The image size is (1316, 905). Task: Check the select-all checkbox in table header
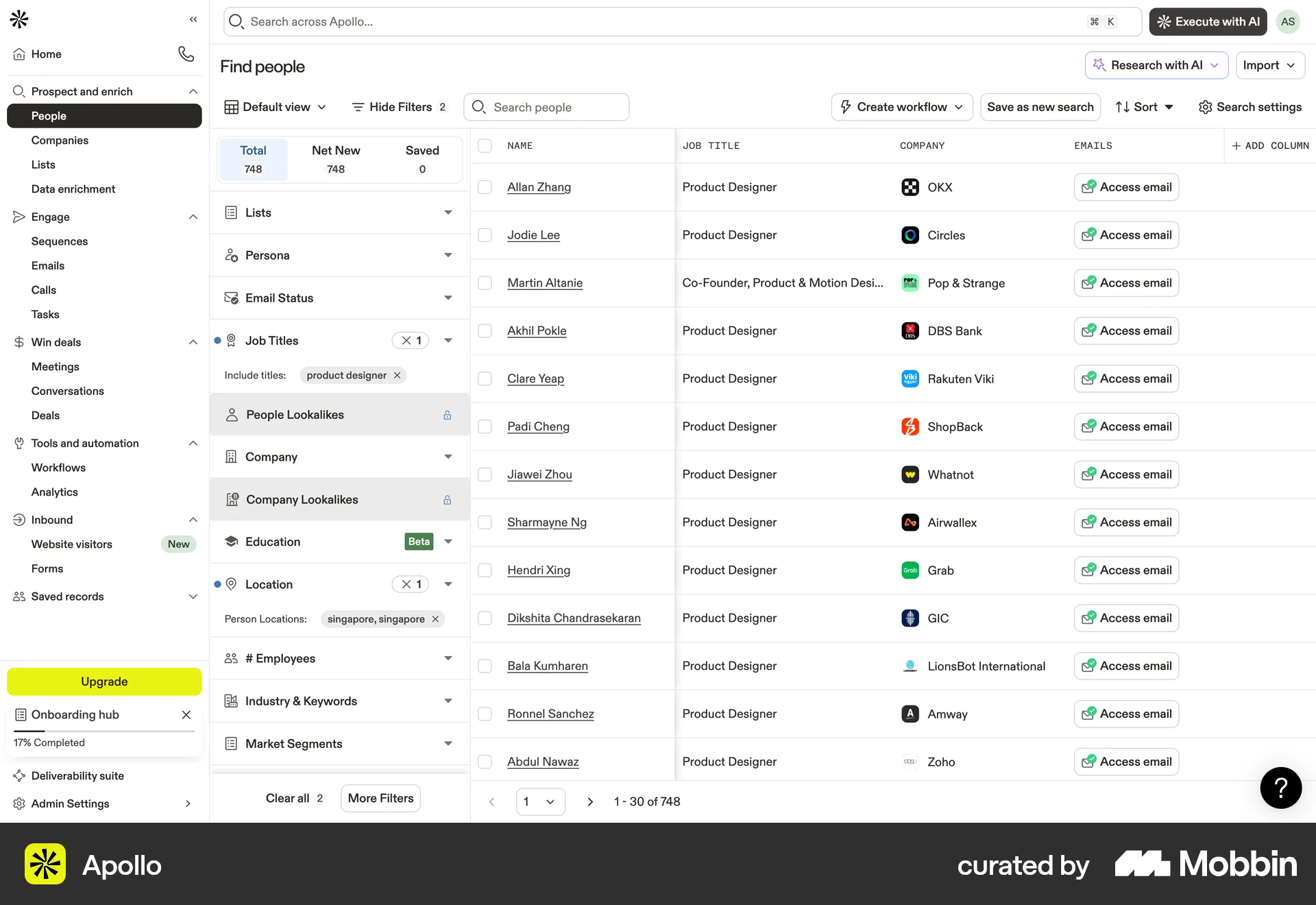pos(485,145)
